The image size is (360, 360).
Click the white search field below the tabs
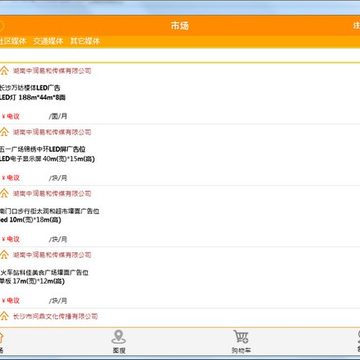click(x=180, y=55)
